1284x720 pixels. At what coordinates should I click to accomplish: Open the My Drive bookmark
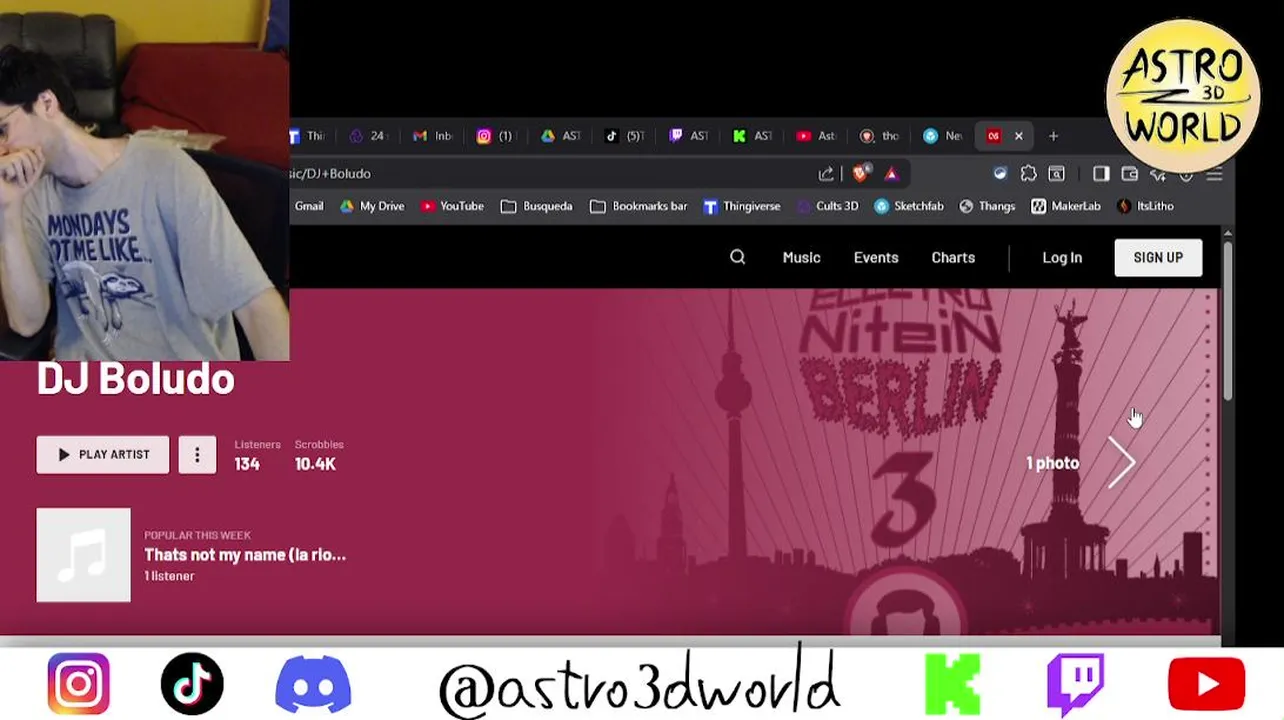[372, 206]
